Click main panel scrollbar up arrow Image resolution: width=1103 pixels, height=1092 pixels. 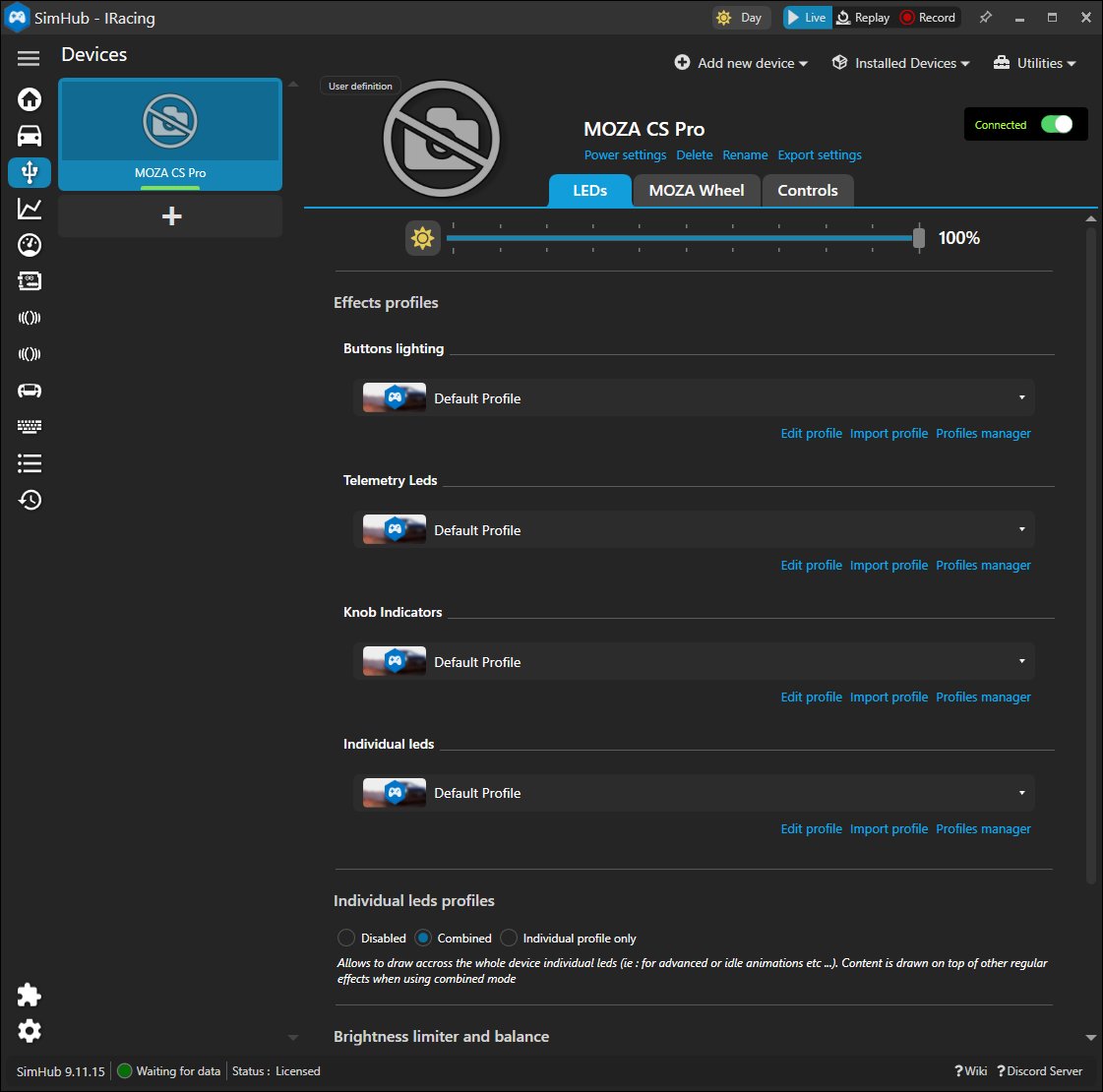point(1091,218)
